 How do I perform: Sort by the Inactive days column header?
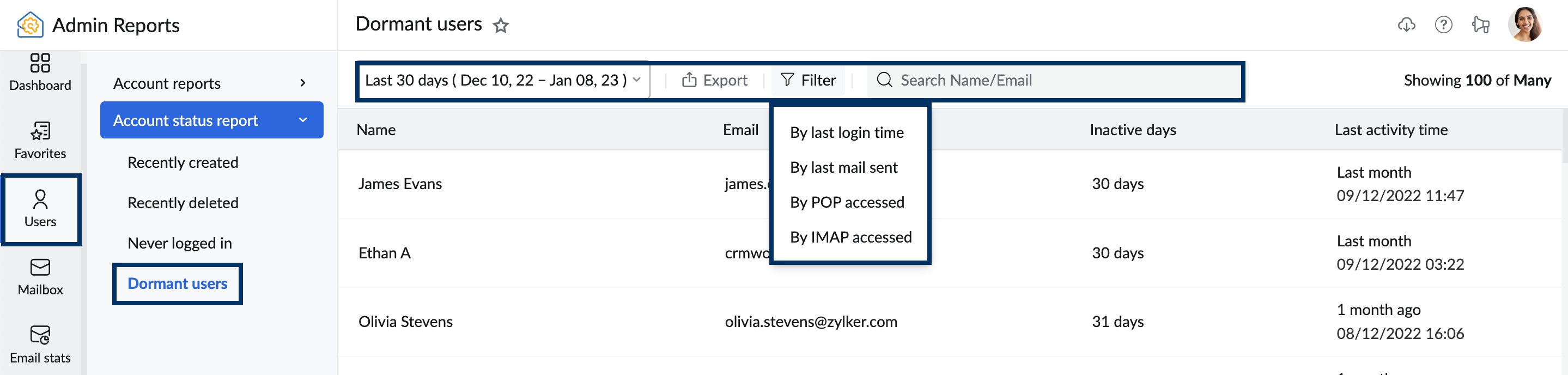pos(1132,130)
